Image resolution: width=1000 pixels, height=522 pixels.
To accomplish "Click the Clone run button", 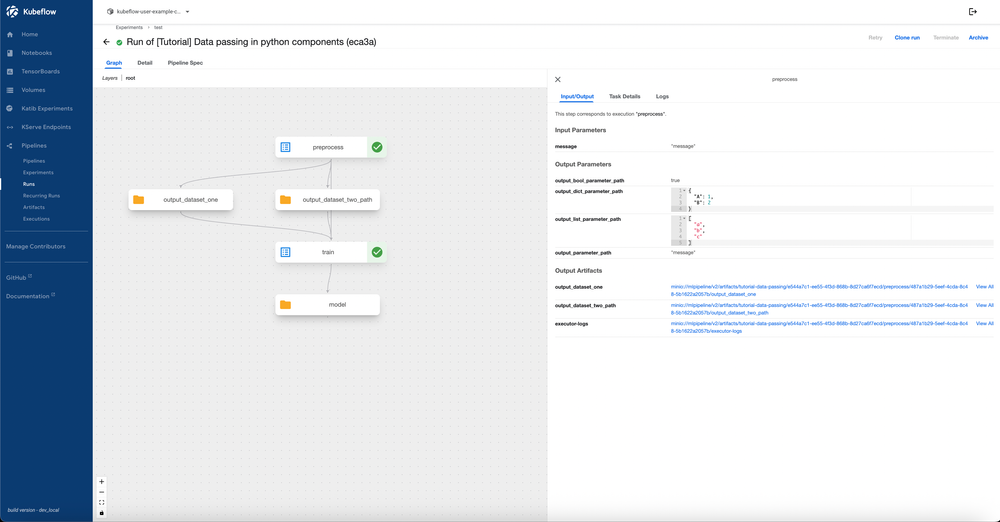I will 907,38.
